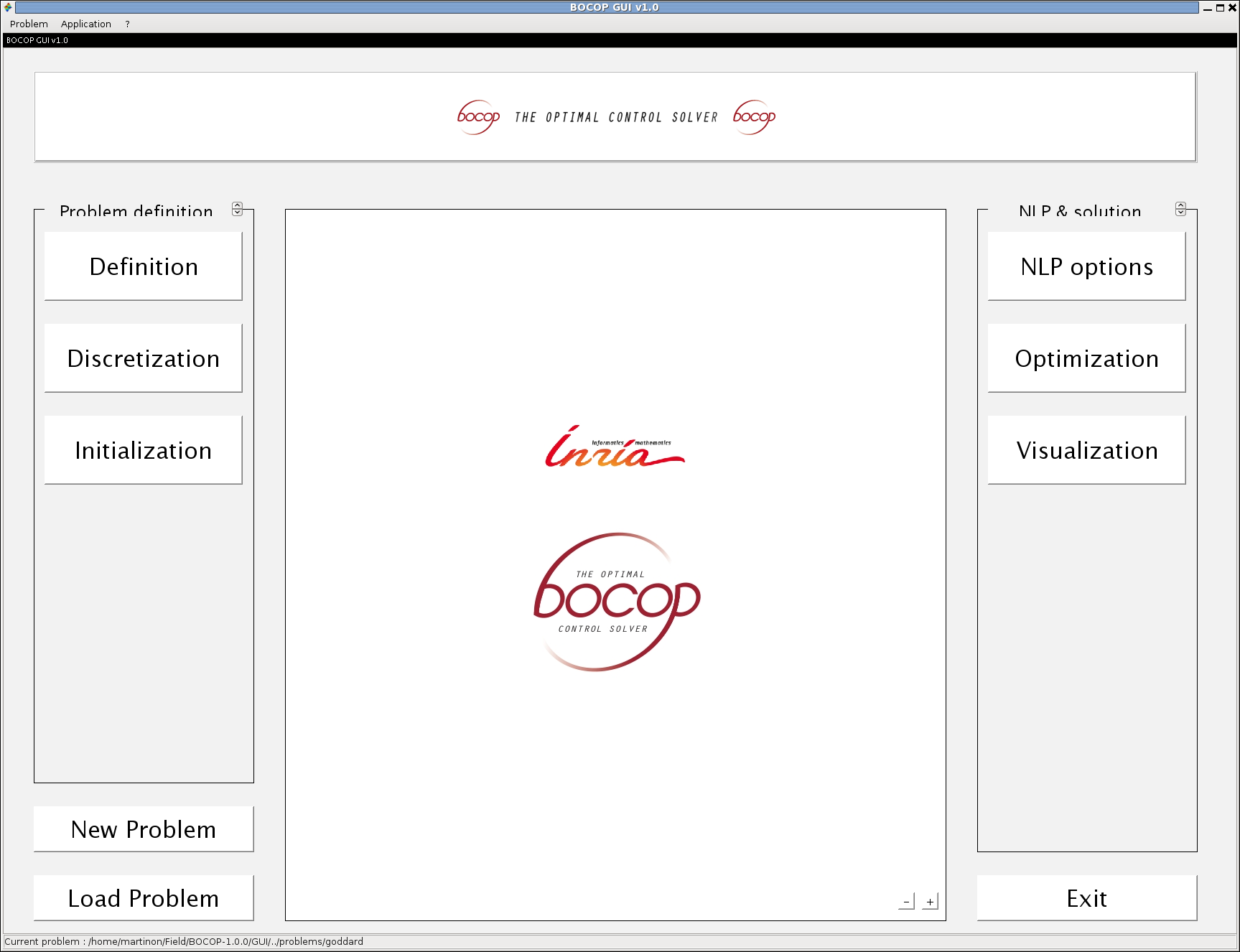Open the Problem menu
1240x952 pixels.
(x=29, y=24)
